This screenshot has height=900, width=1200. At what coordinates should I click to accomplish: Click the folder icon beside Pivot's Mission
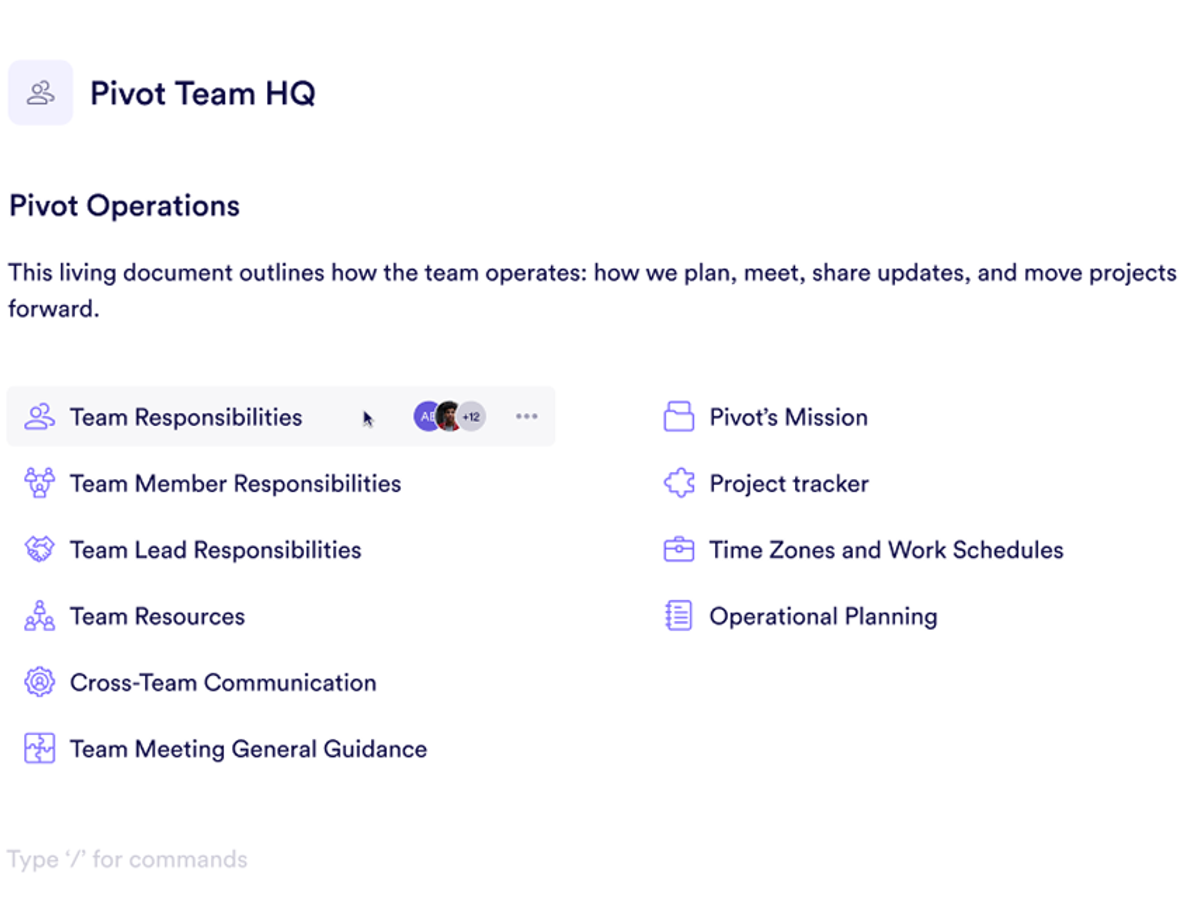pos(679,417)
